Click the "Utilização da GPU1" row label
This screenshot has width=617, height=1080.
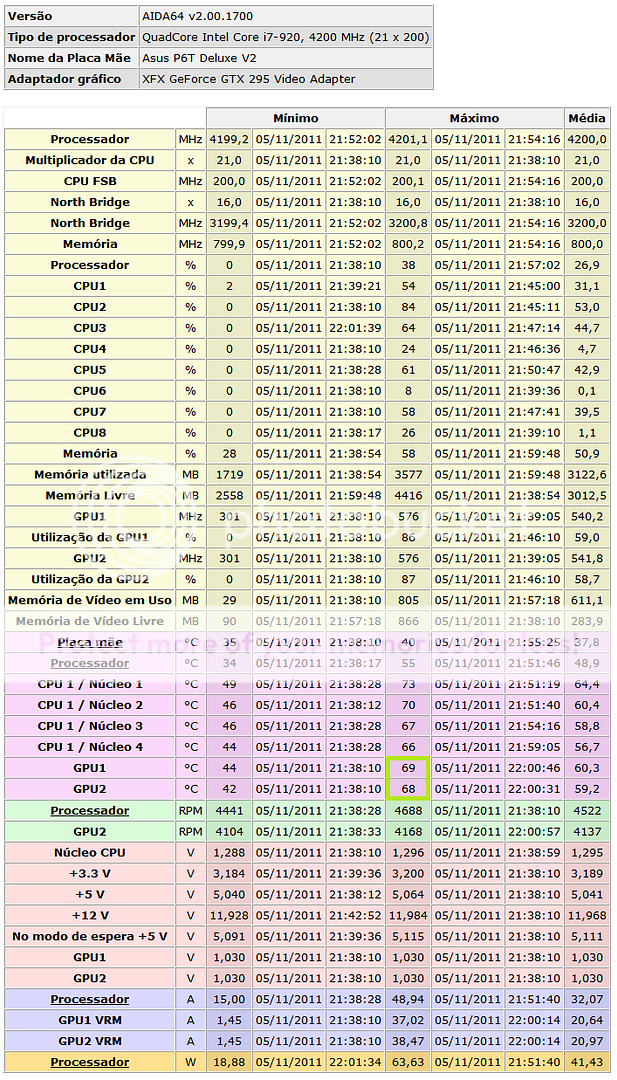click(x=89, y=538)
